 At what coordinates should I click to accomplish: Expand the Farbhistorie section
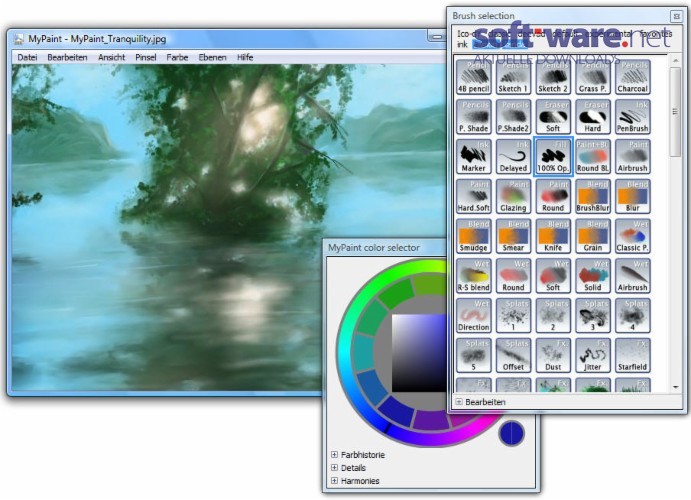334,454
